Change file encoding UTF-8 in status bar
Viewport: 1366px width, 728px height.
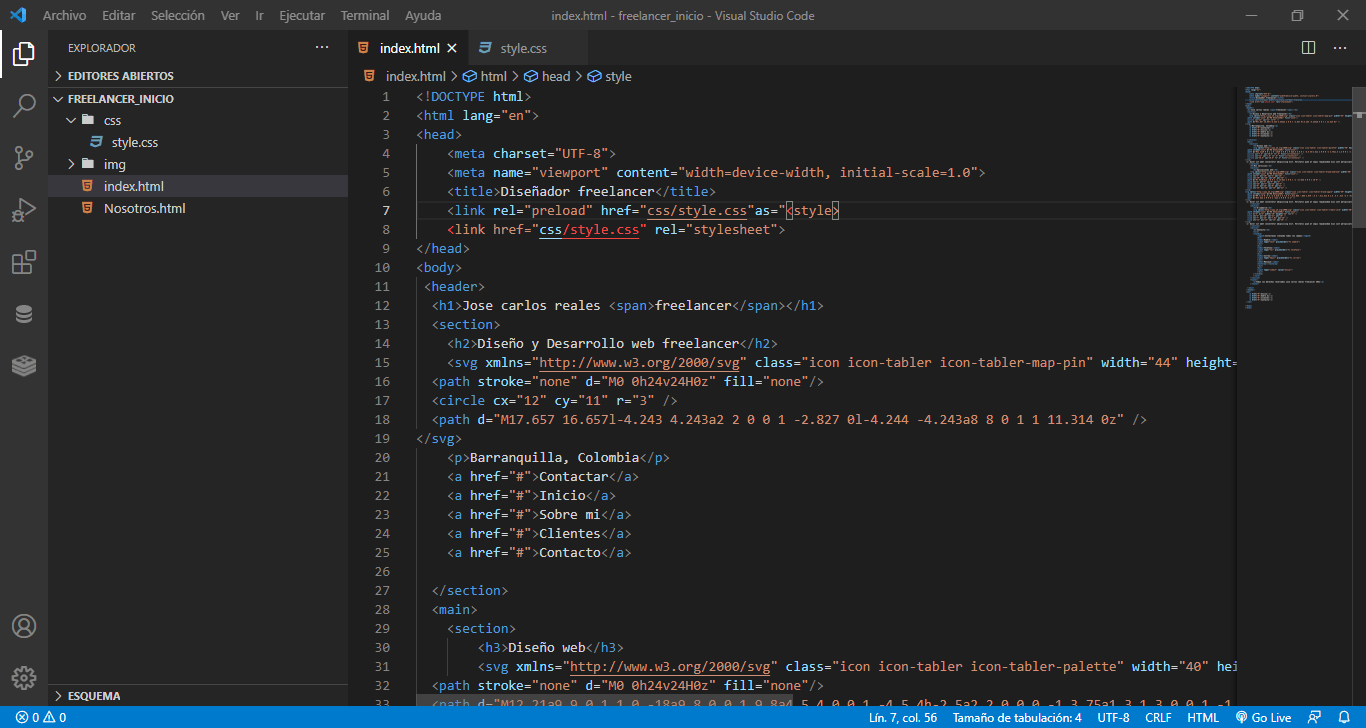1113,717
